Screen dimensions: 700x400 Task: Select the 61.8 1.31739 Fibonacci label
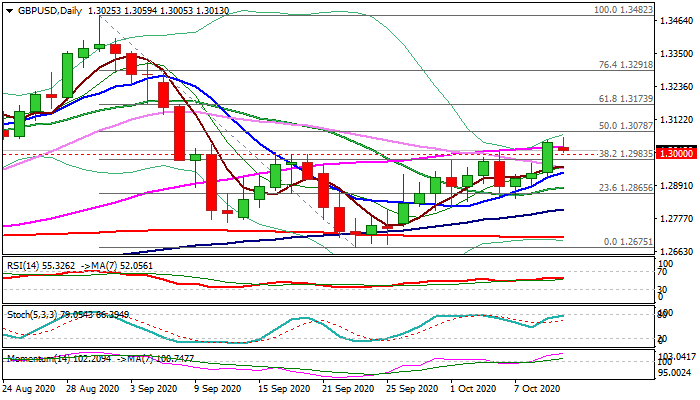coord(626,99)
